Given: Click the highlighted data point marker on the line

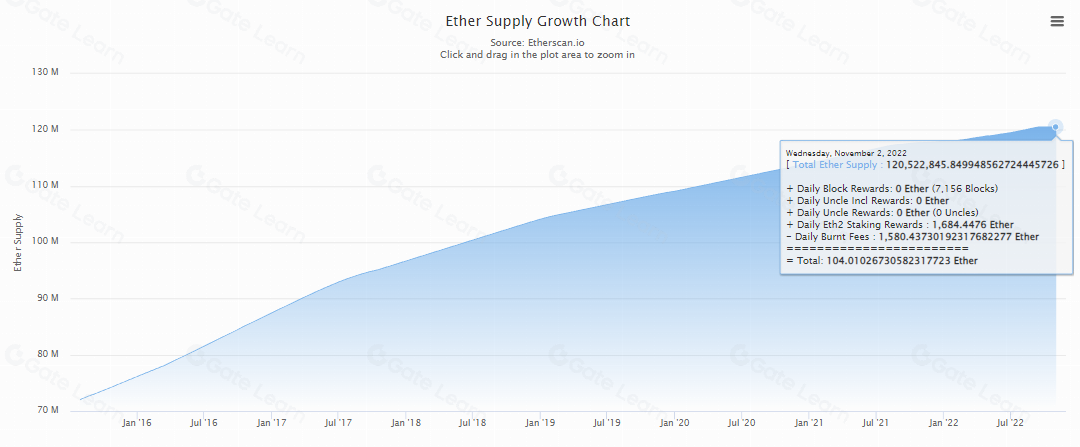Looking at the screenshot, I should tap(1056, 127).
